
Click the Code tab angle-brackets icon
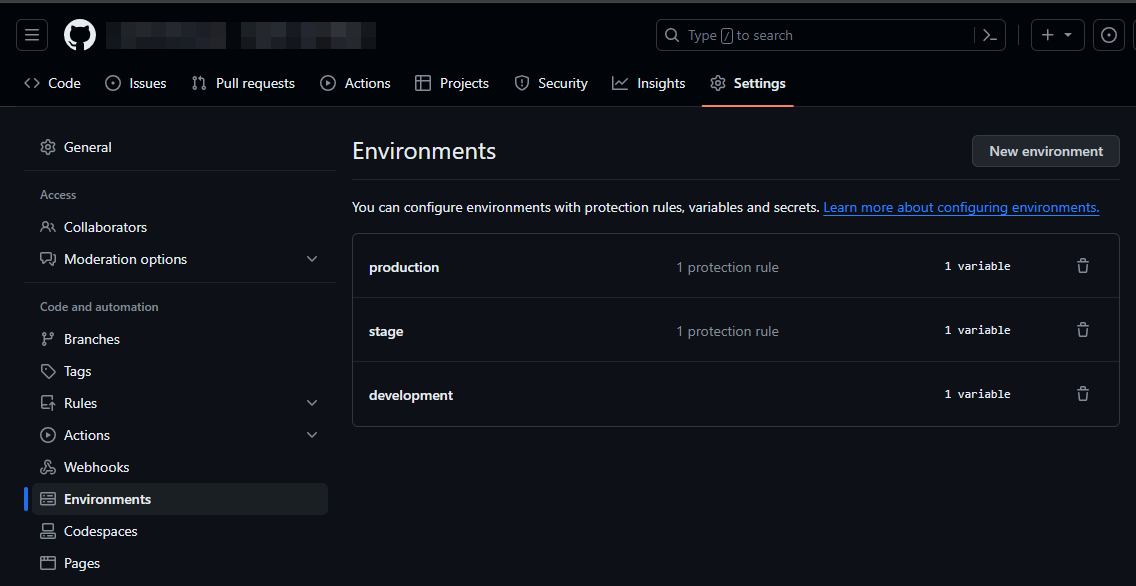32,83
